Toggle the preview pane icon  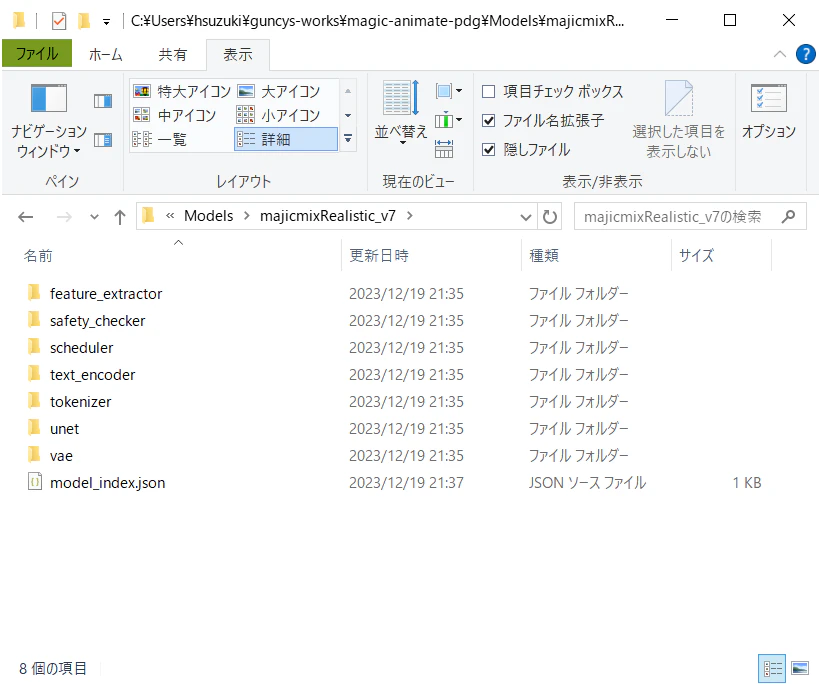click(103, 101)
